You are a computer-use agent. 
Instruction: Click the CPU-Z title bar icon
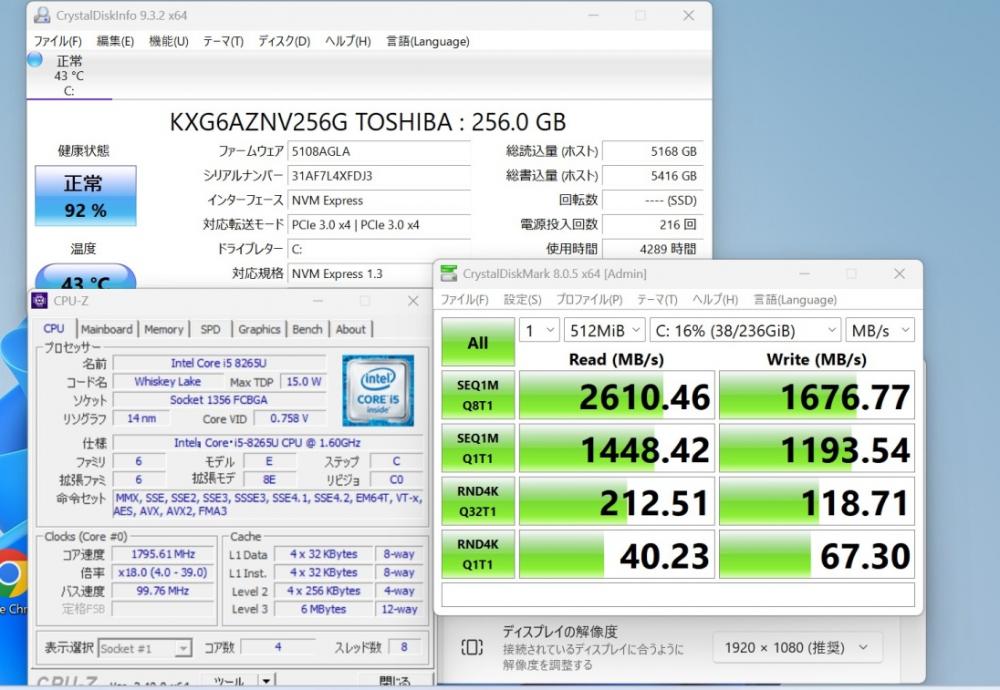(x=40, y=300)
